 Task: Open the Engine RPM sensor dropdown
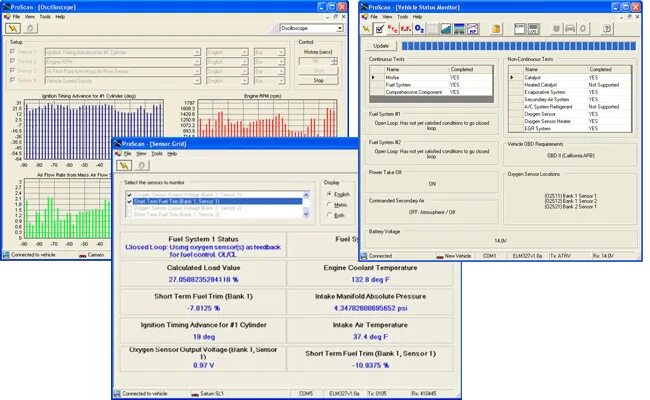pyautogui.click(x=197, y=62)
